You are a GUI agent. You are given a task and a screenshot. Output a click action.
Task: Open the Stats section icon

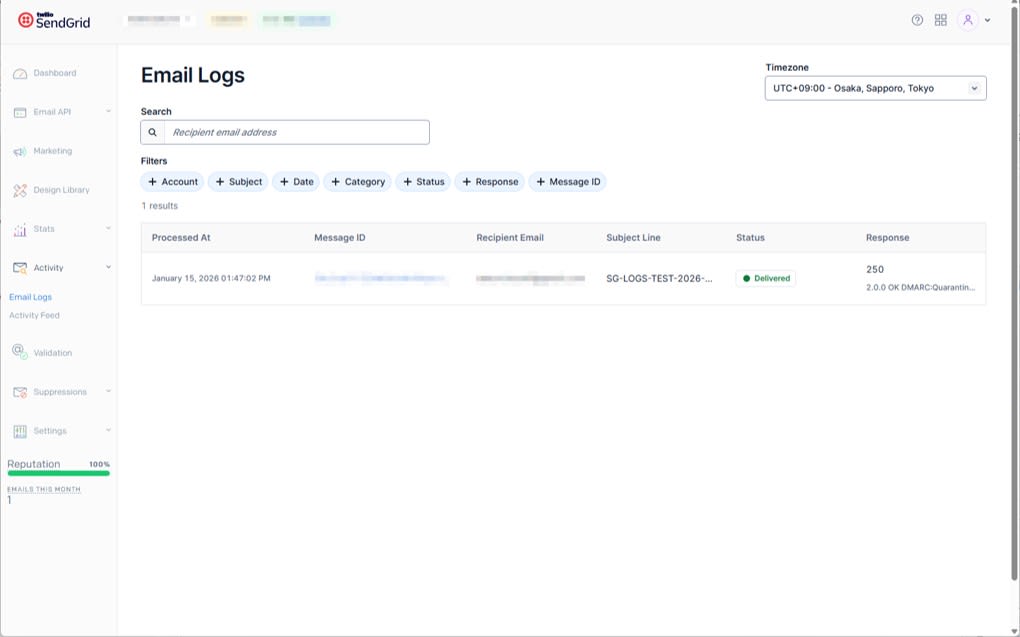pyautogui.click(x=20, y=228)
